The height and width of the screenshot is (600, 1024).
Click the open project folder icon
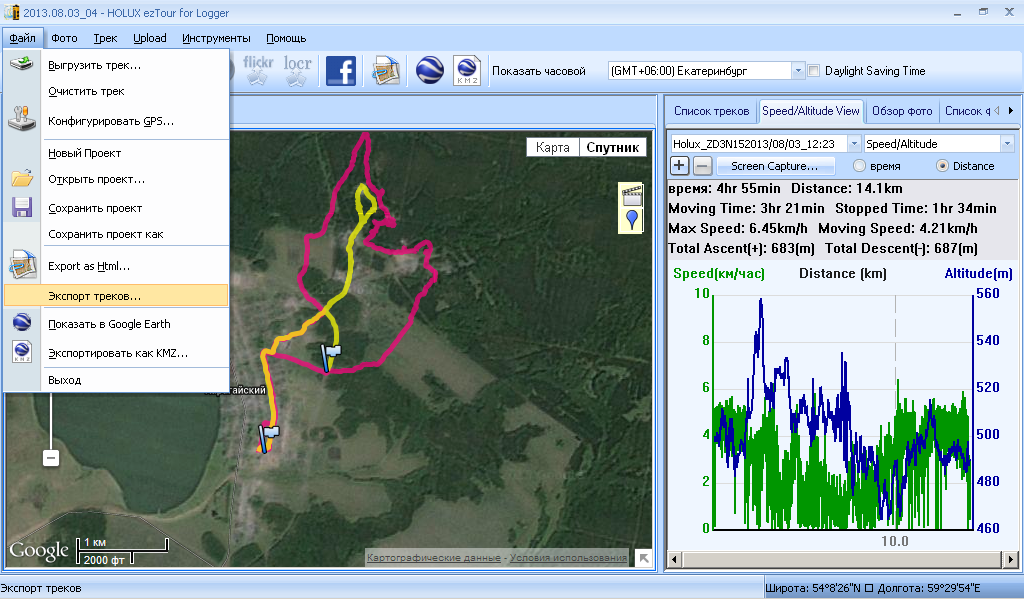[22, 178]
